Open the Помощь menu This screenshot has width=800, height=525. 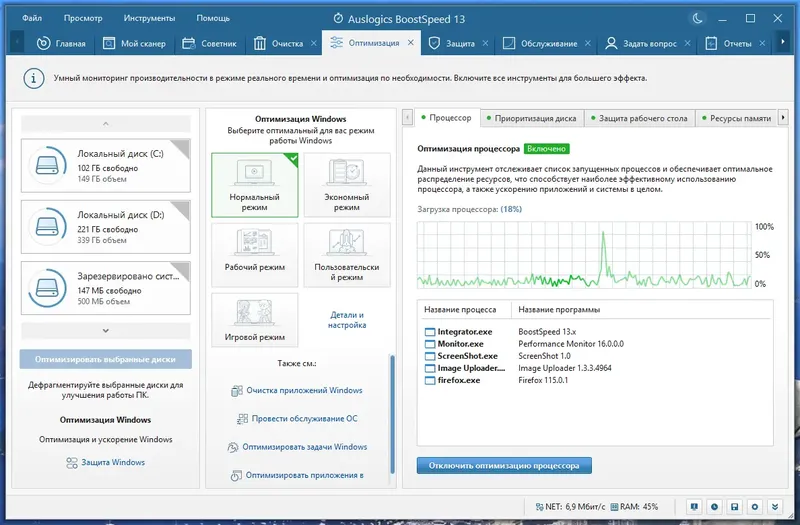213,18
